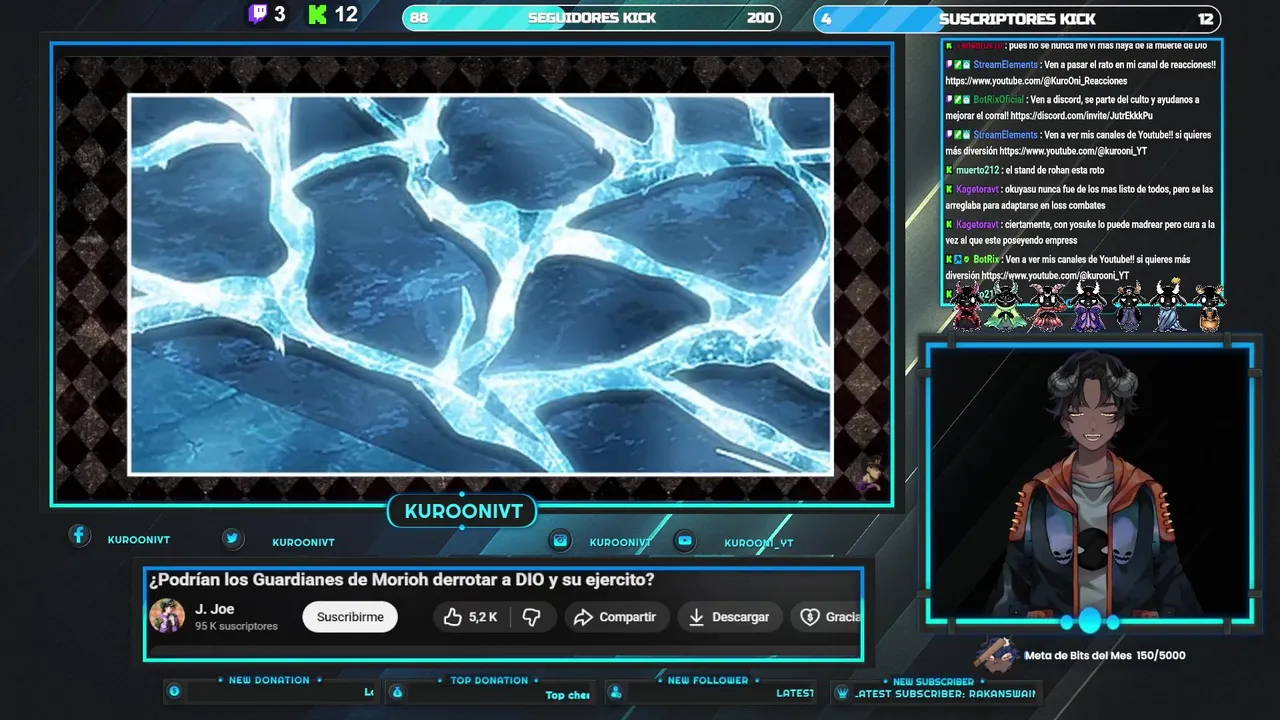Click the New Subscriber crown icon
This screenshot has width=1280, height=720.
click(842, 692)
